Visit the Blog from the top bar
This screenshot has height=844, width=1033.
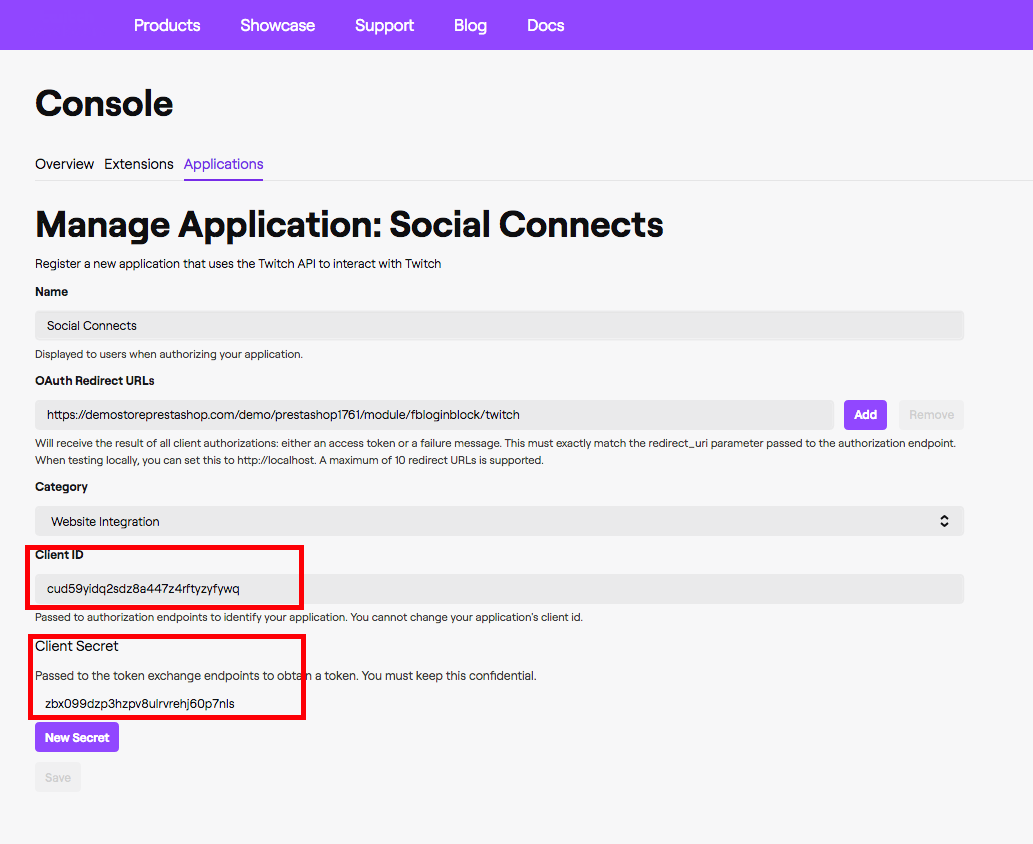[470, 25]
